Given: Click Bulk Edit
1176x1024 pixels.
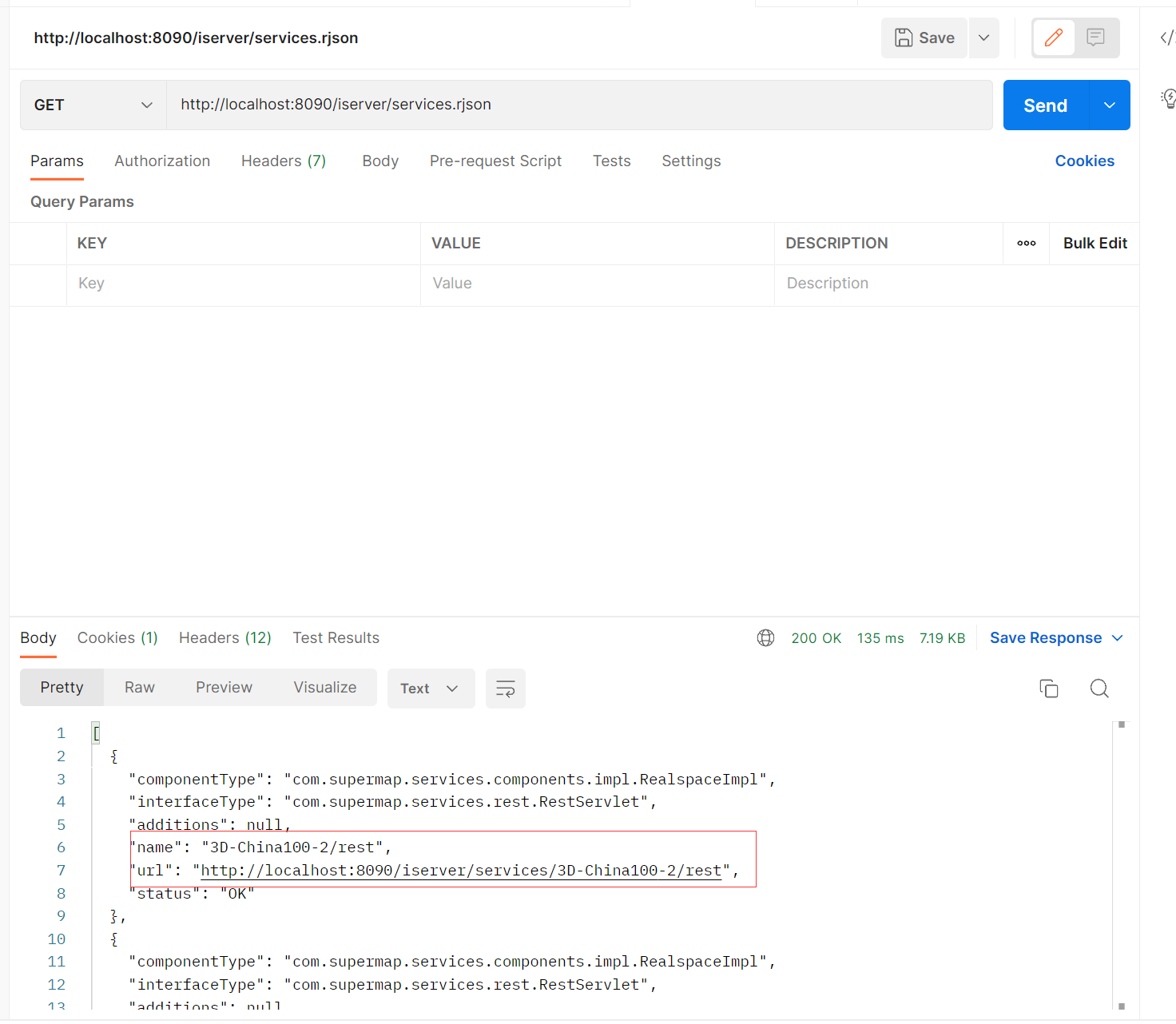Looking at the screenshot, I should 1095,244.
